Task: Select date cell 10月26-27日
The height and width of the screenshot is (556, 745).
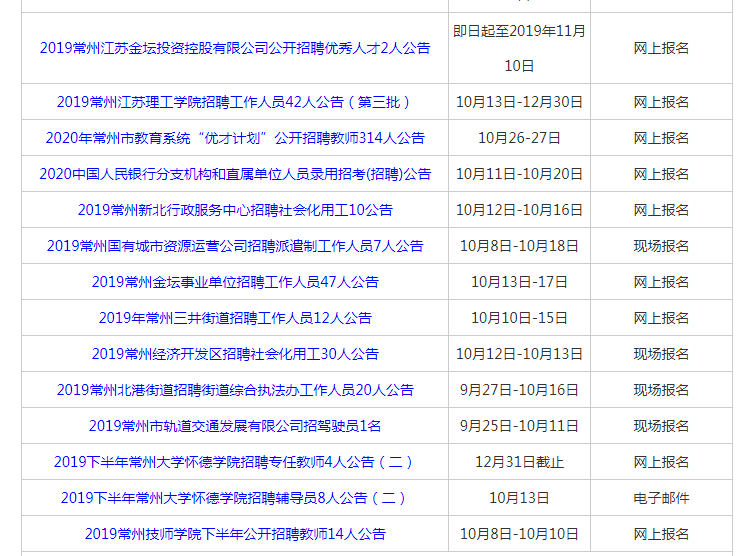Action: 519,138
